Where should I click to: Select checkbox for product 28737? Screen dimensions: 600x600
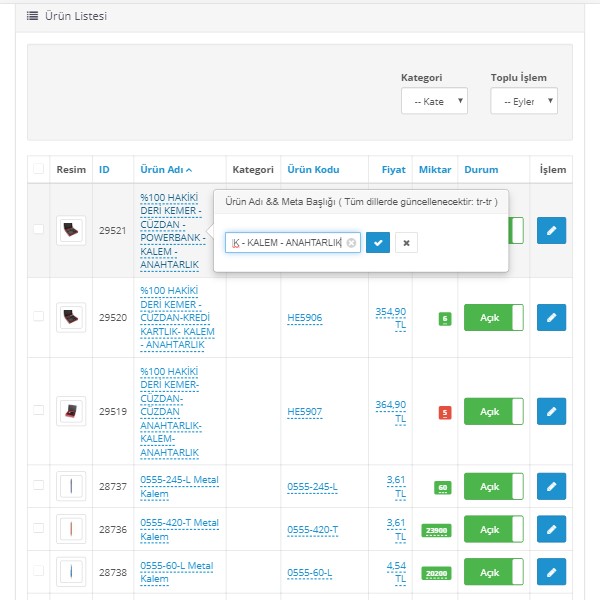pyautogui.click(x=38, y=486)
